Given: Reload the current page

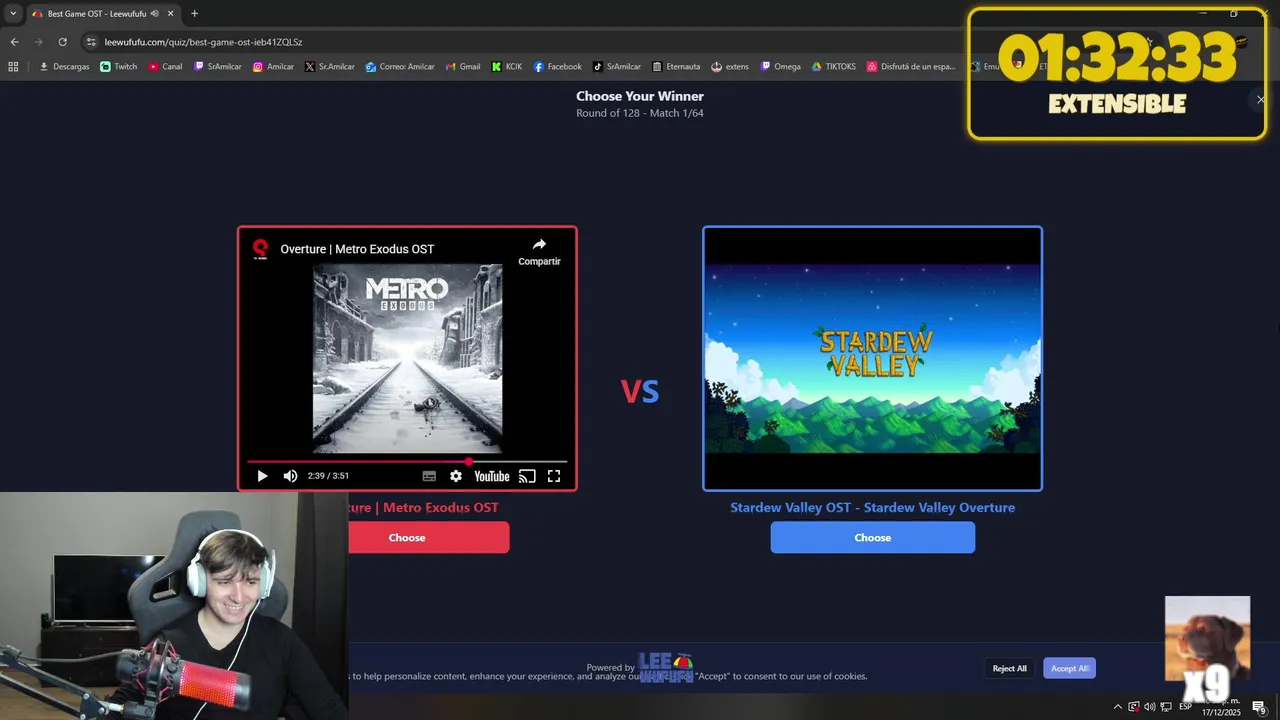Looking at the screenshot, I should (x=62, y=42).
